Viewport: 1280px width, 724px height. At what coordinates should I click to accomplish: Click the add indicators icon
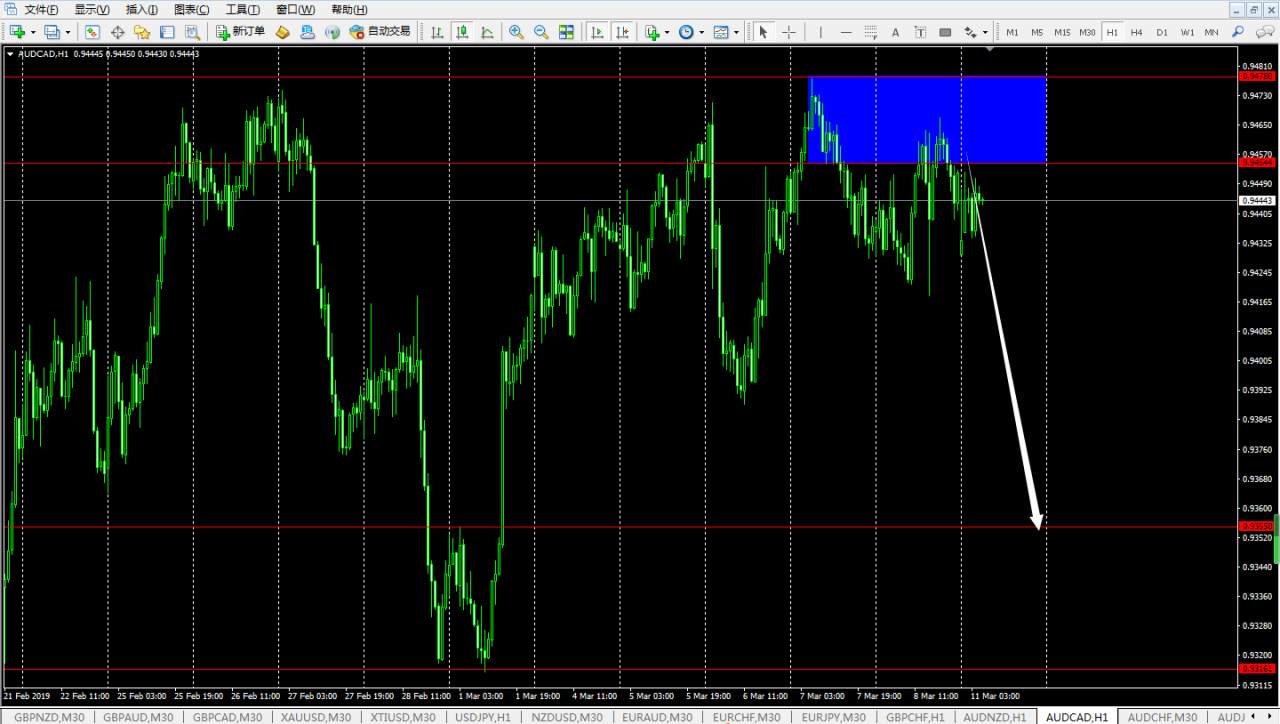click(x=652, y=32)
